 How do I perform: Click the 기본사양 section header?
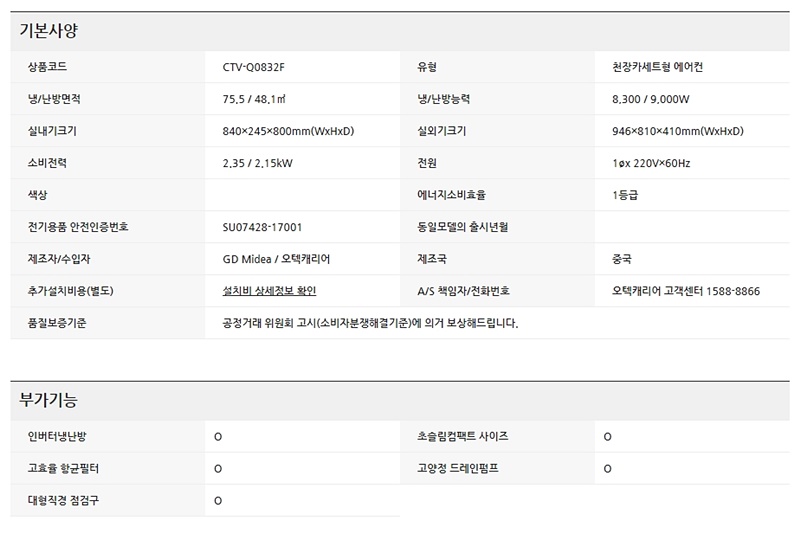pyautogui.click(x=49, y=31)
